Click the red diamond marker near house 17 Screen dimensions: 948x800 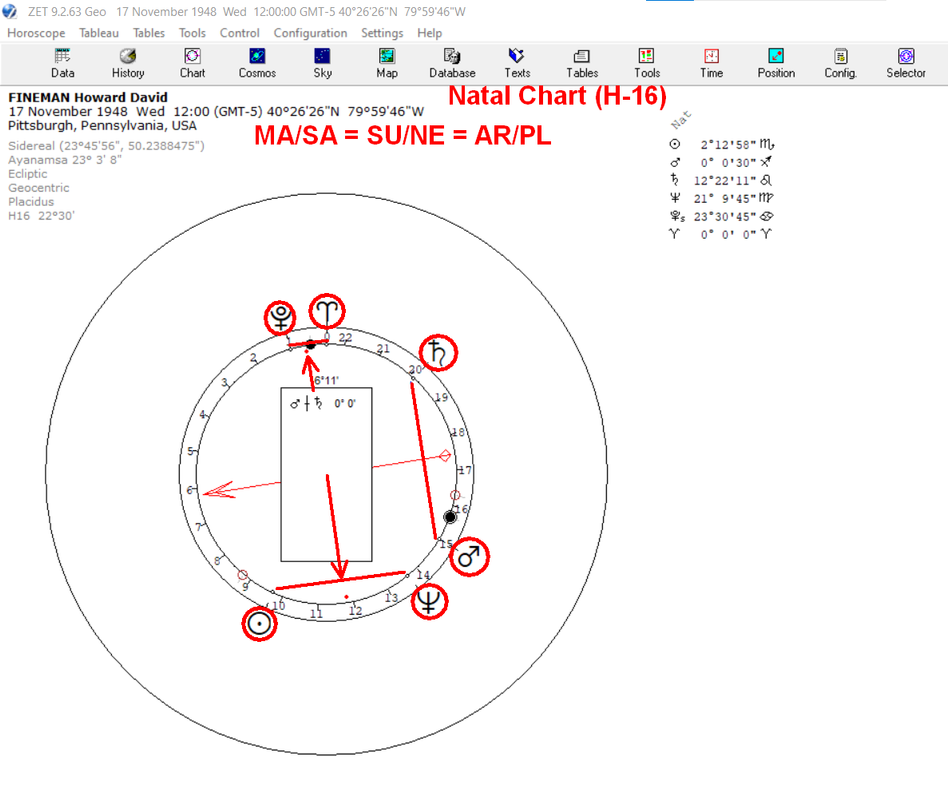click(445, 455)
